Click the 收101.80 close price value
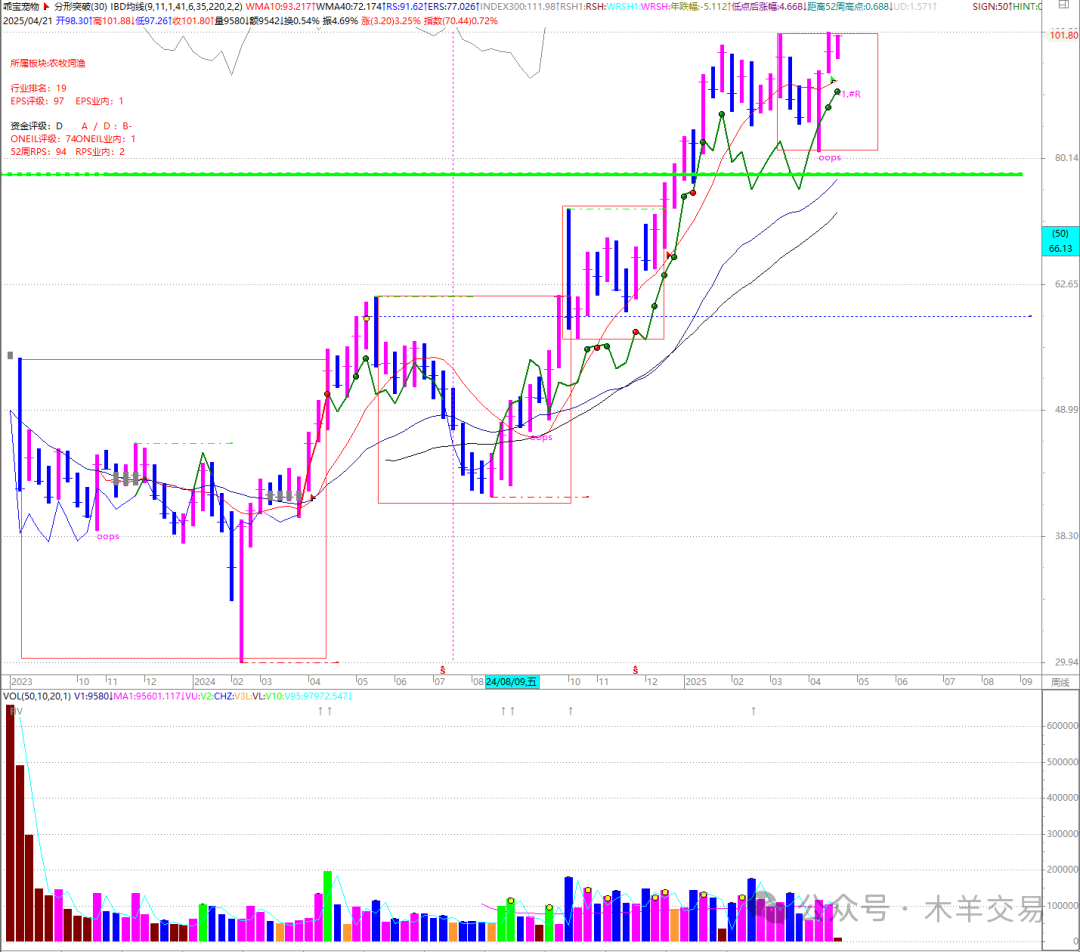 [x=192, y=21]
